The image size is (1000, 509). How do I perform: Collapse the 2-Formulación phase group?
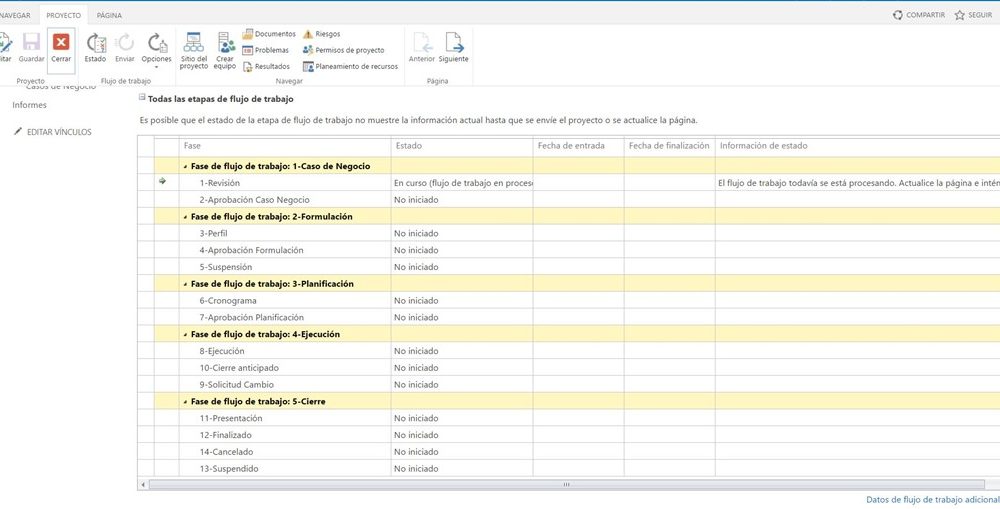(186, 217)
